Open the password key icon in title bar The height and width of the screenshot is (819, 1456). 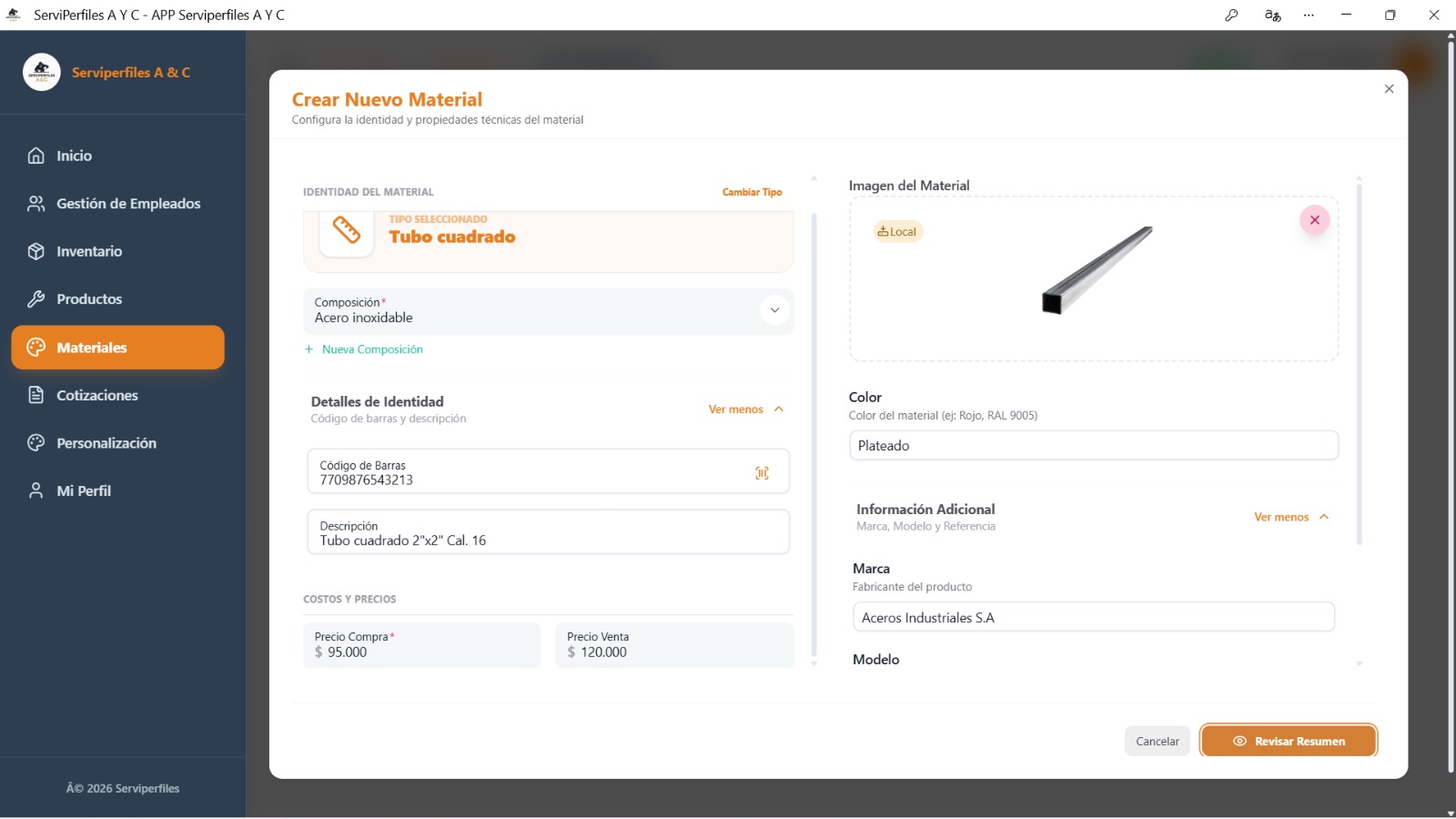(x=1231, y=15)
